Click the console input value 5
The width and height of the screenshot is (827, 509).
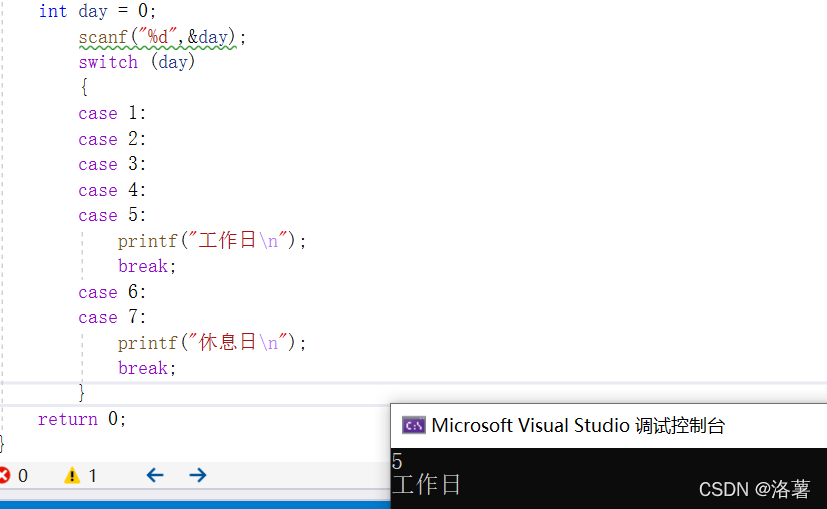[397, 462]
